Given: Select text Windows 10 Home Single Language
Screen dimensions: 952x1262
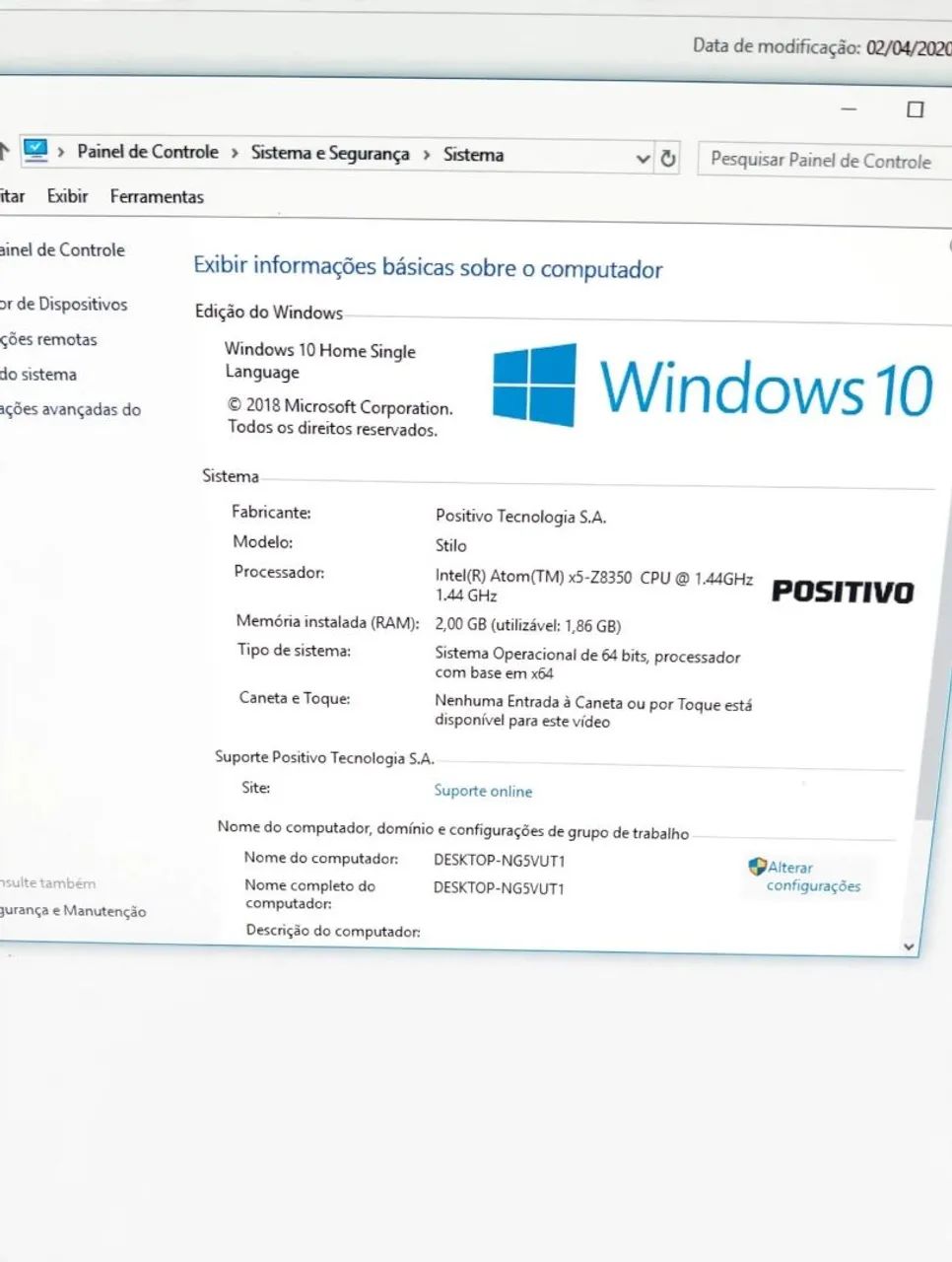Looking at the screenshot, I should tap(320, 361).
